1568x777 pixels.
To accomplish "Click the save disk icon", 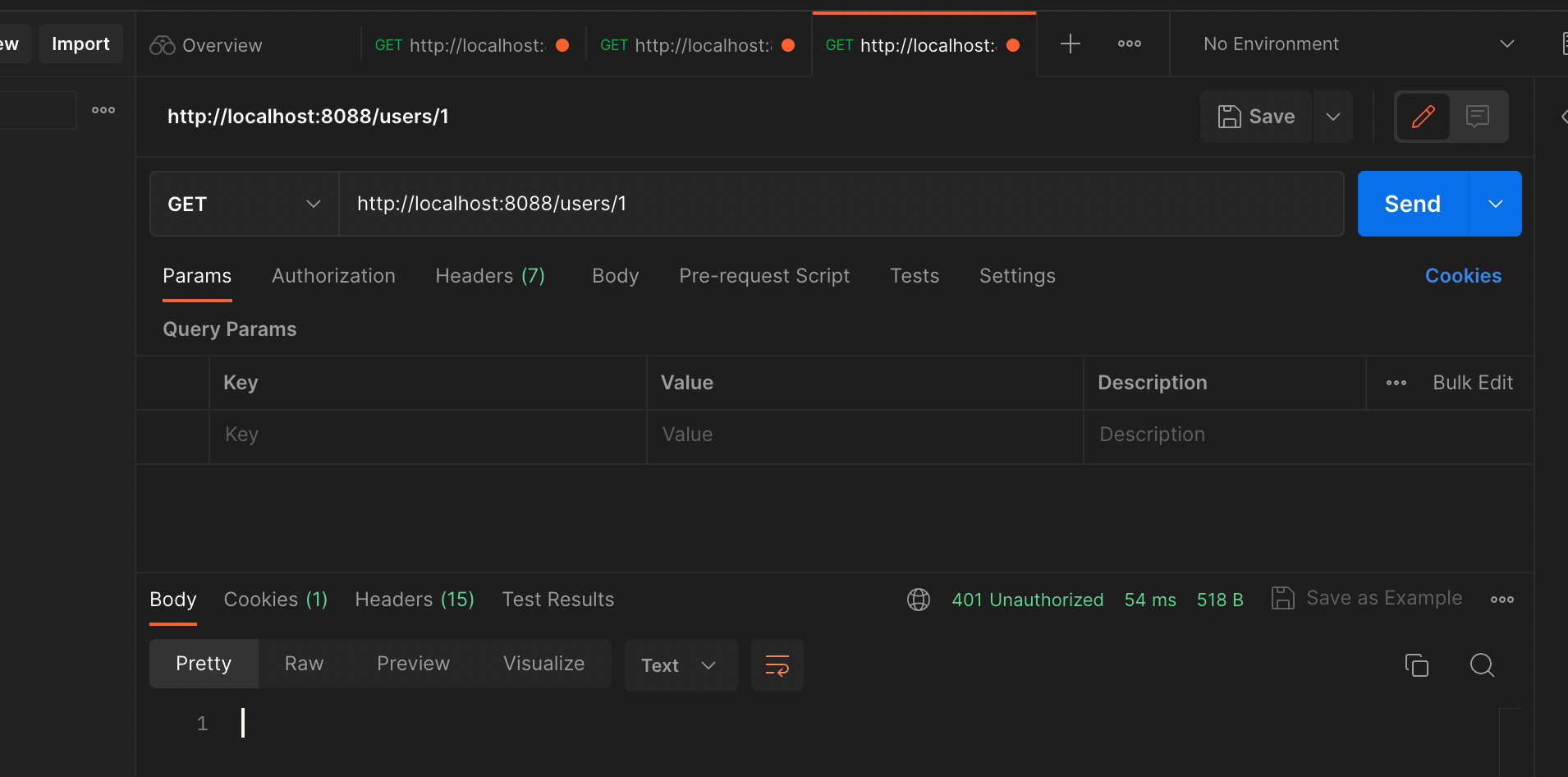I will 1229,117.
